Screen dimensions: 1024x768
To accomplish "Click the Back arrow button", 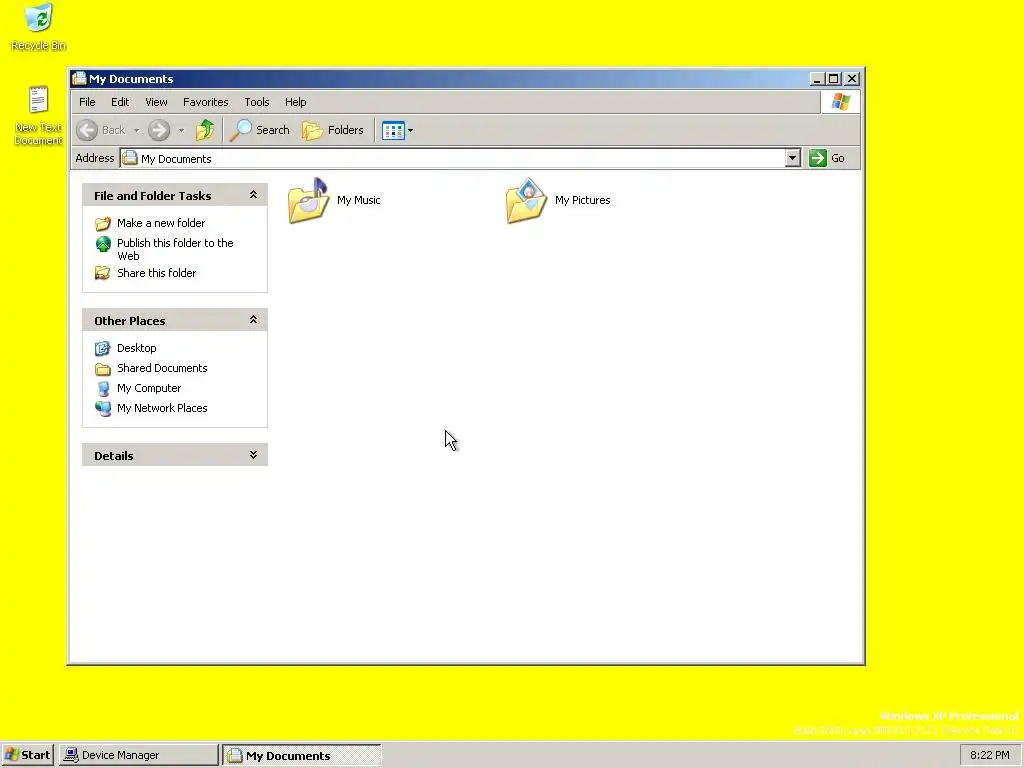I will 87,130.
